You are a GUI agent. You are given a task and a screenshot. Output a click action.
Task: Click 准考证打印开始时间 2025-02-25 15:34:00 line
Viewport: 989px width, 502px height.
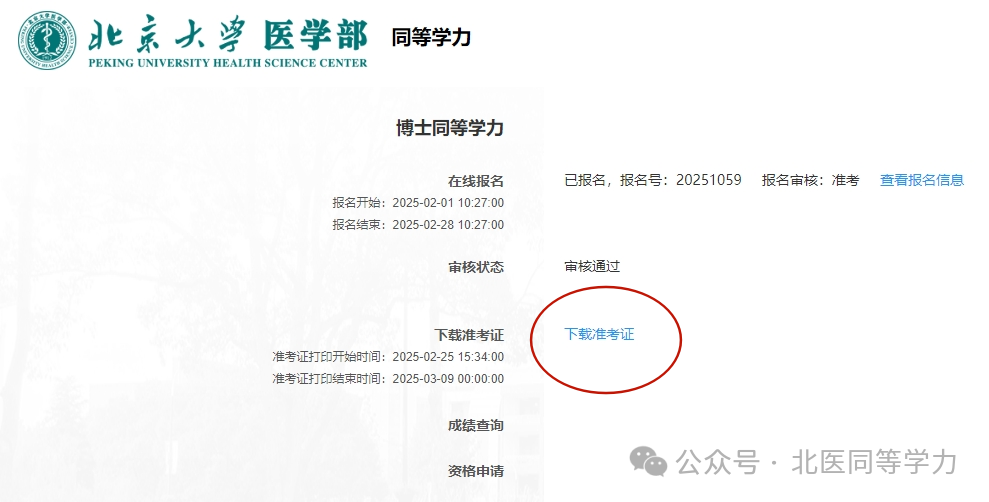click(x=388, y=357)
